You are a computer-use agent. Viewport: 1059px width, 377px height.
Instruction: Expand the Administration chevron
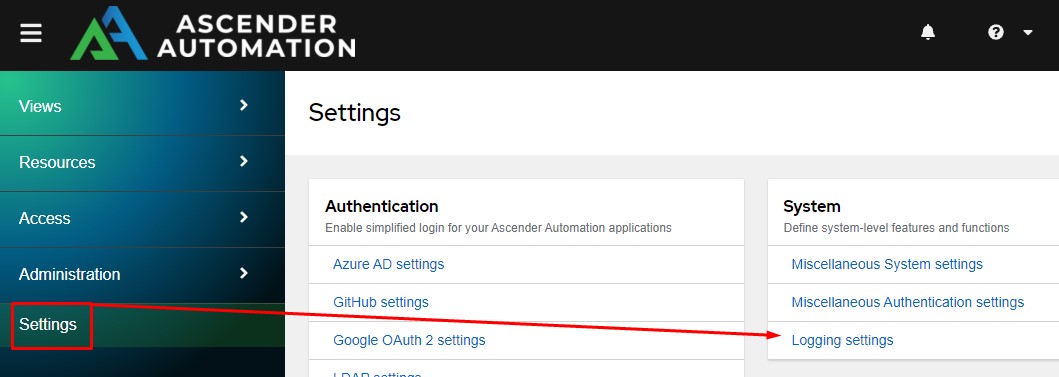244,274
